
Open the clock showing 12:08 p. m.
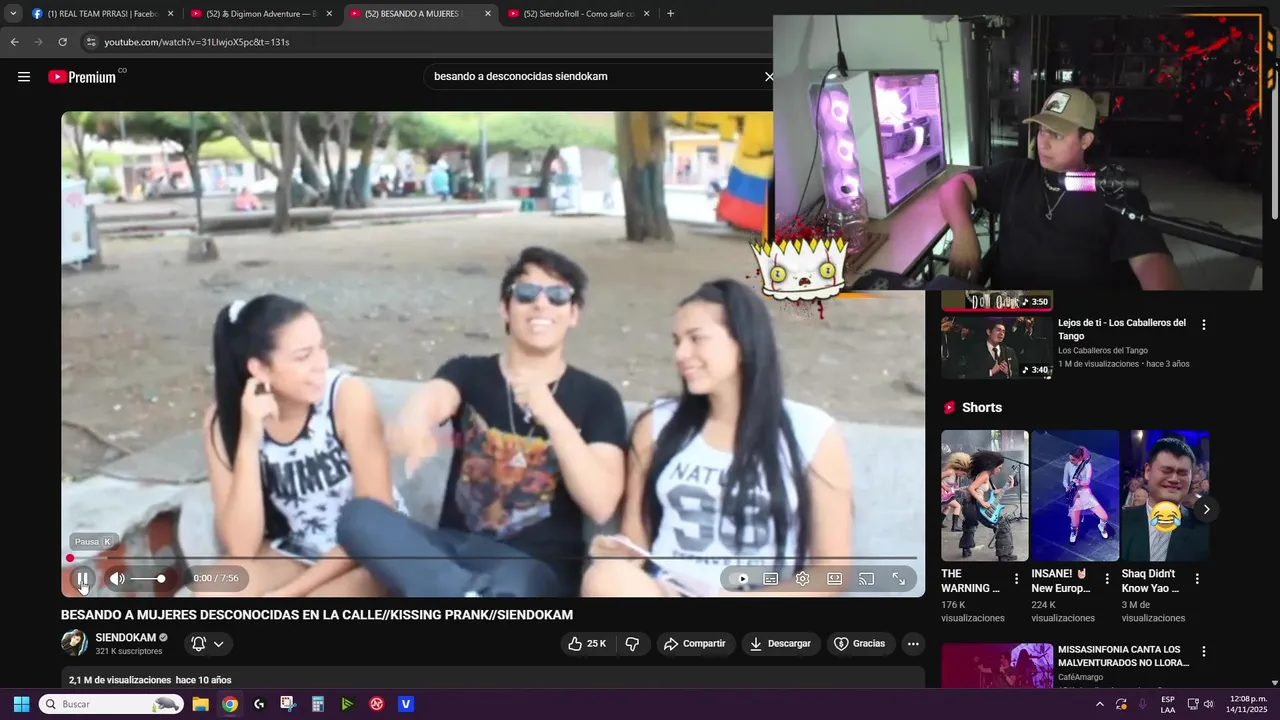coord(1247,704)
